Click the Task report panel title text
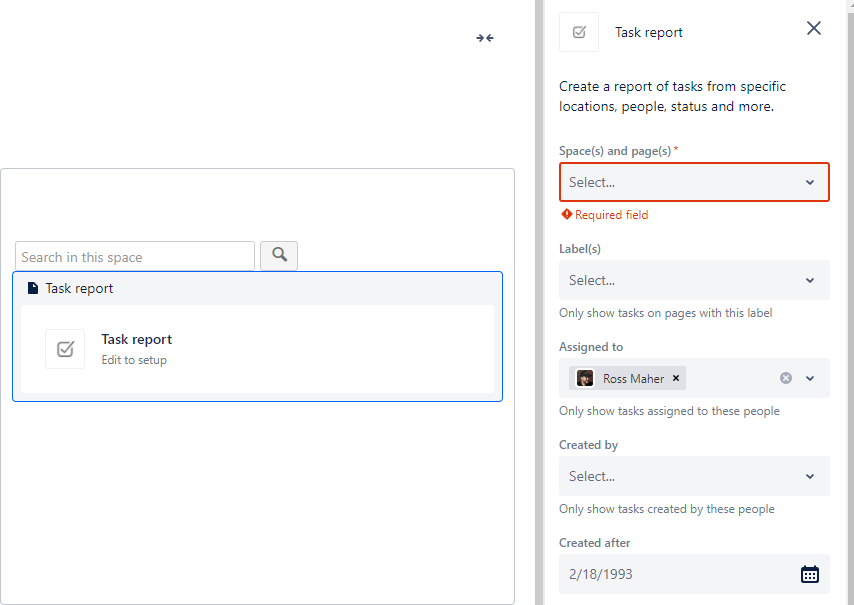 649,33
